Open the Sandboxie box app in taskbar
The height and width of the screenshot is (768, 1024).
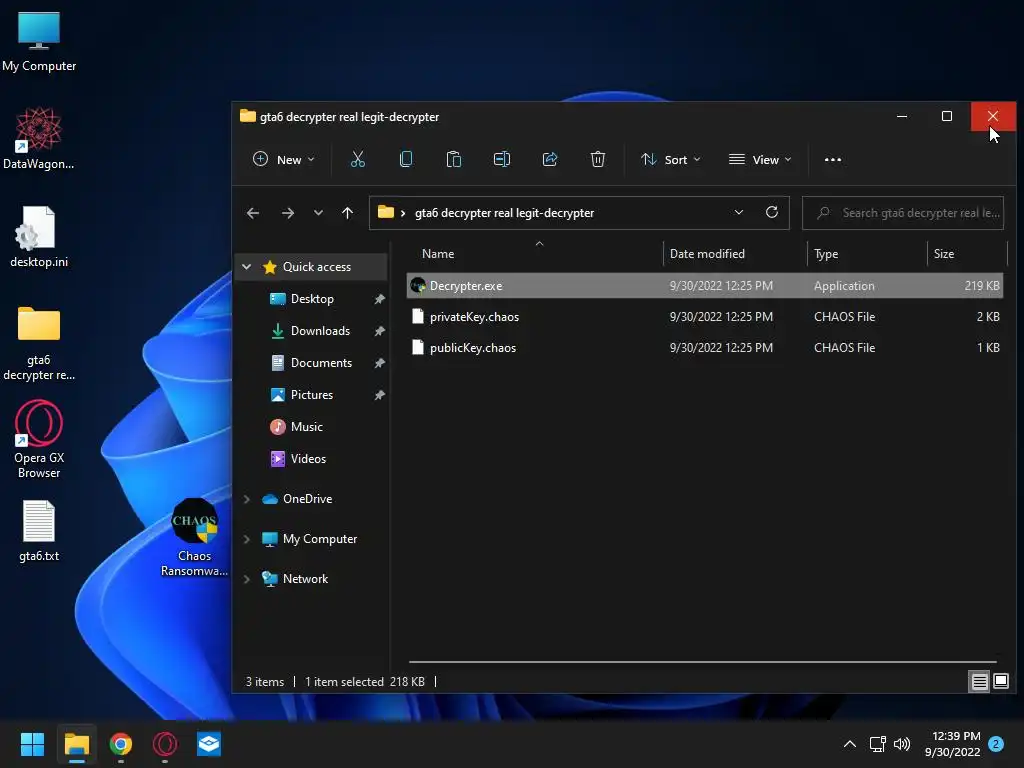tap(209, 744)
